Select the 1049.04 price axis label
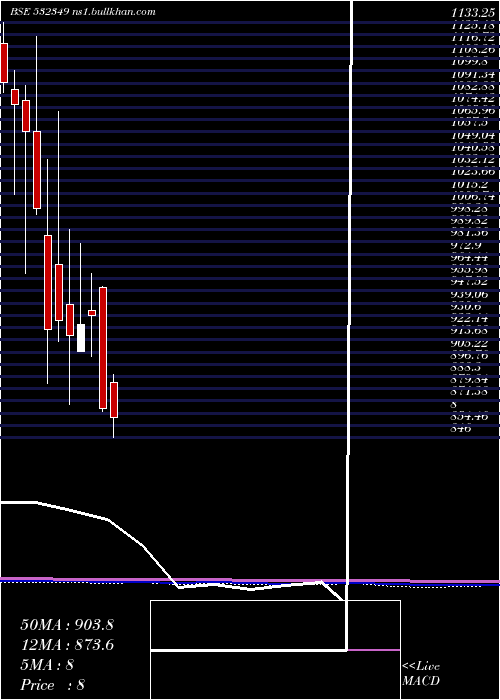 point(475,135)
